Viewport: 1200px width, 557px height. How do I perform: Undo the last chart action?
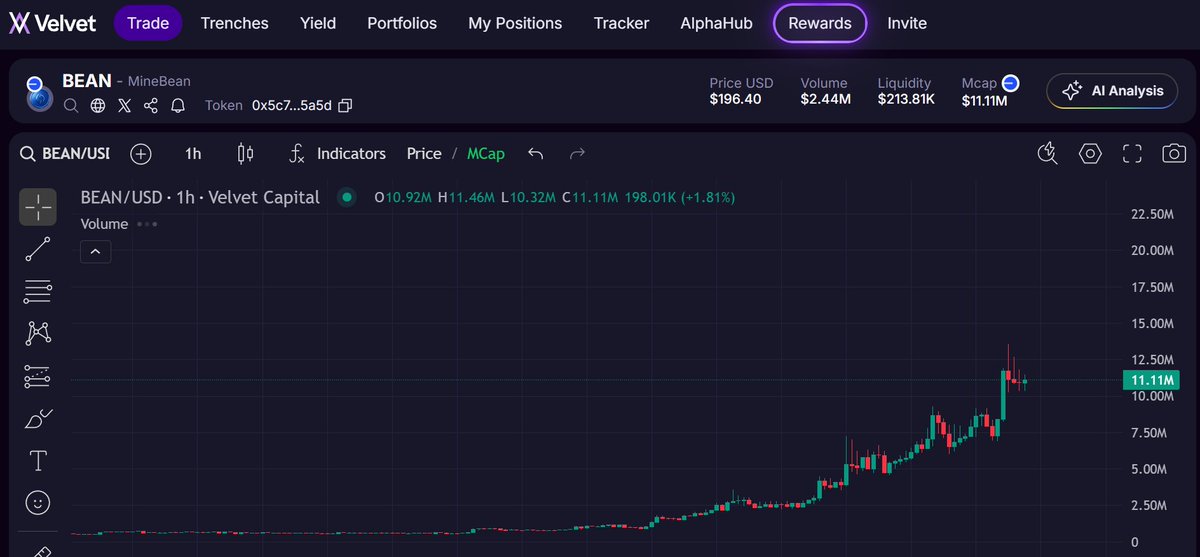[x=535, y=153]
